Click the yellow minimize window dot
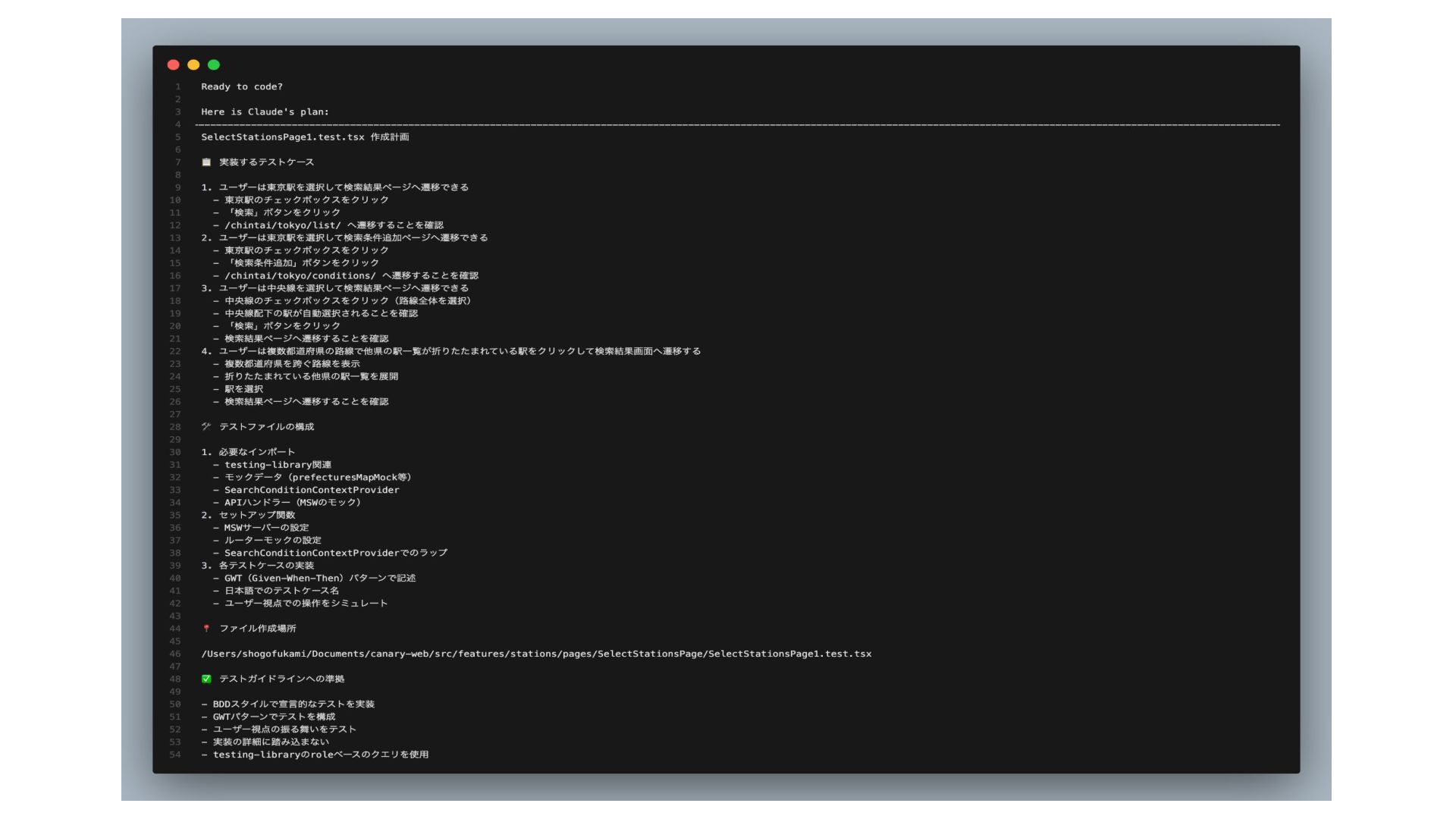This screenshot has height=819, width=1456. 193,64
